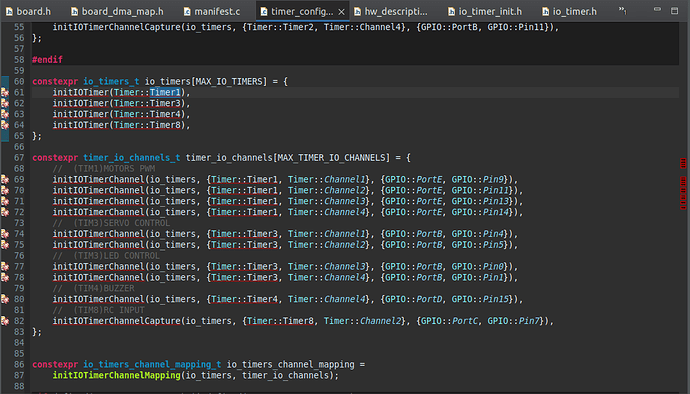
Task: Click timer_io_channels_t type on line 67
Action: pyautogui.click(x=132, y=158)
